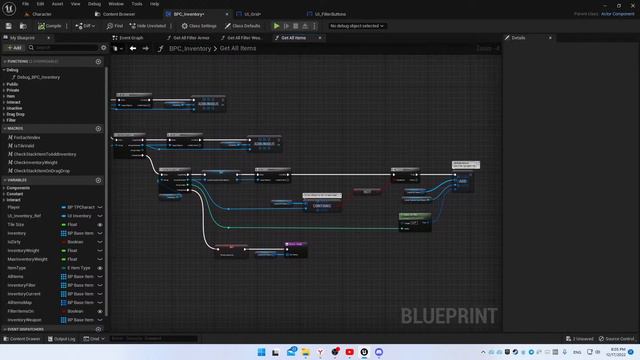This screenshot has height=360, width=640.
Task: Toggle Inventory variable visibility eye
Action: [x=100, y=233]
